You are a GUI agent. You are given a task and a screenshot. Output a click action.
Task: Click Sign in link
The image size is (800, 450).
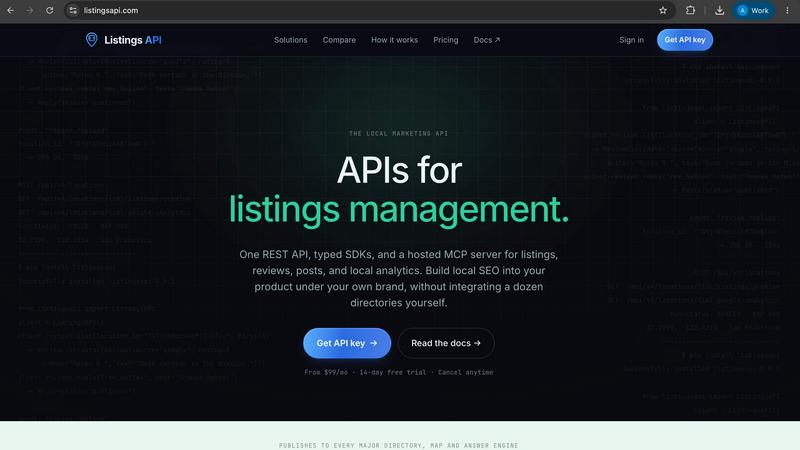pyautogui.click(x=631, y=40)
